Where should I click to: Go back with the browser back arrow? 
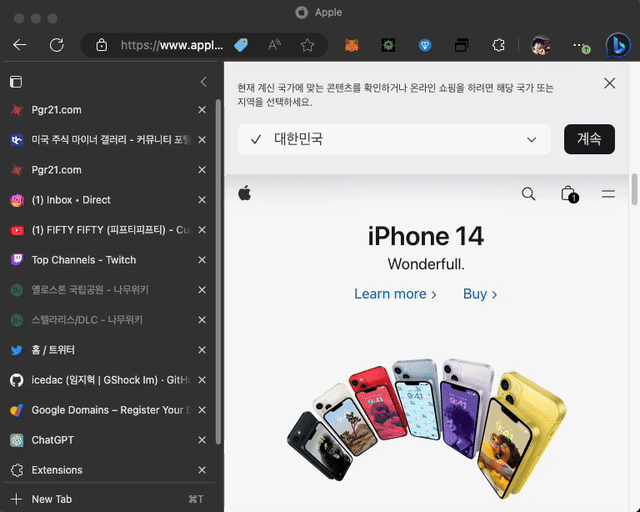[x=20, y=45]
